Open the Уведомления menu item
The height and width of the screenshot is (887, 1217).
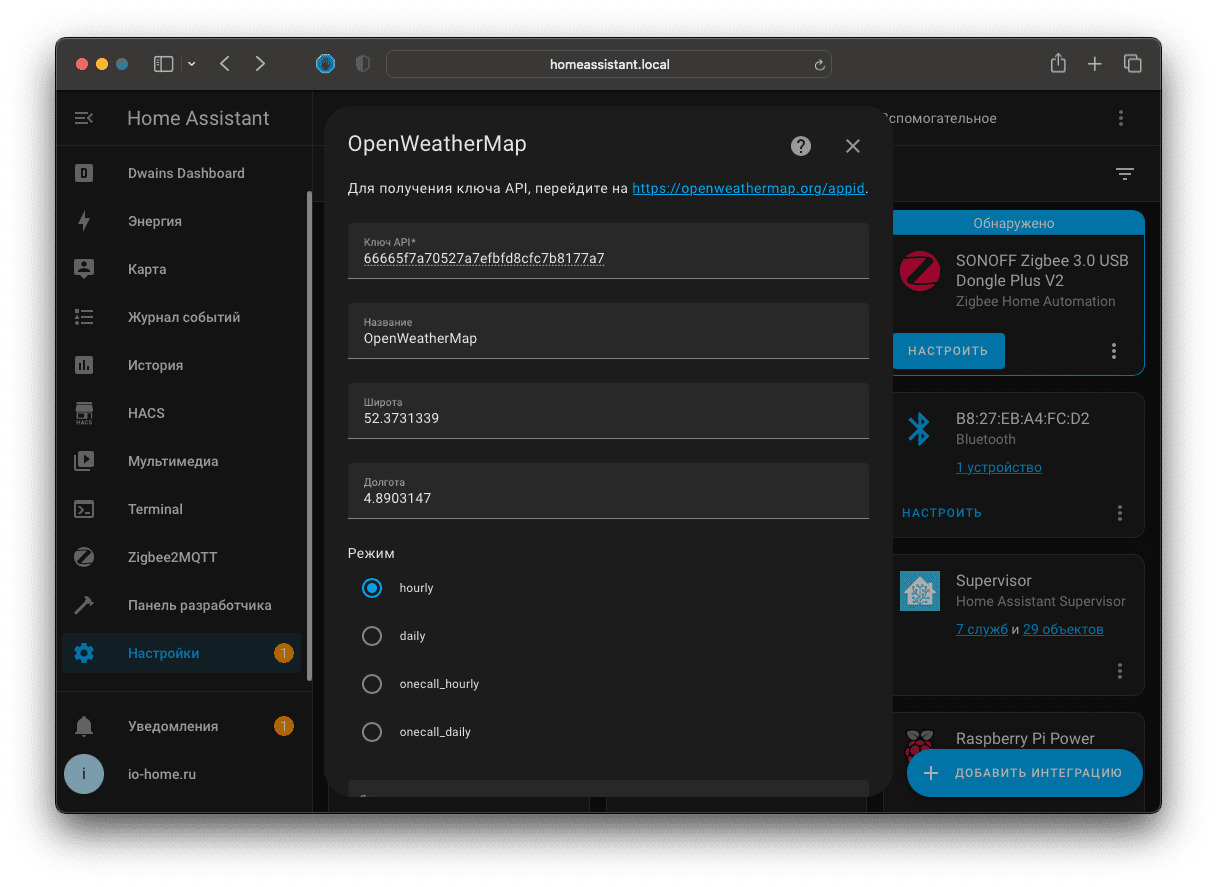pos(181,726)
